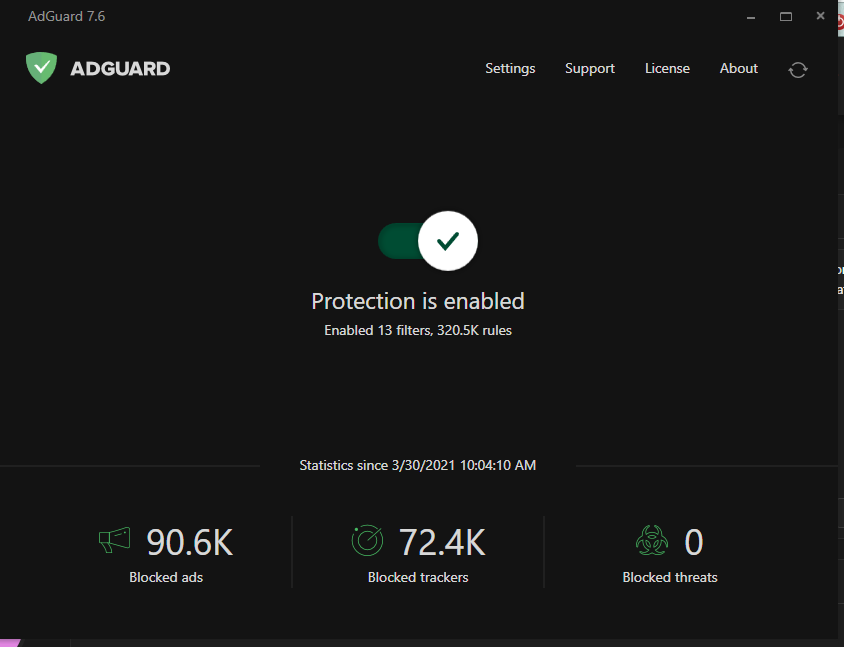
Task: Click the AdGuard shield logo icon
Action: coord(41,68)
